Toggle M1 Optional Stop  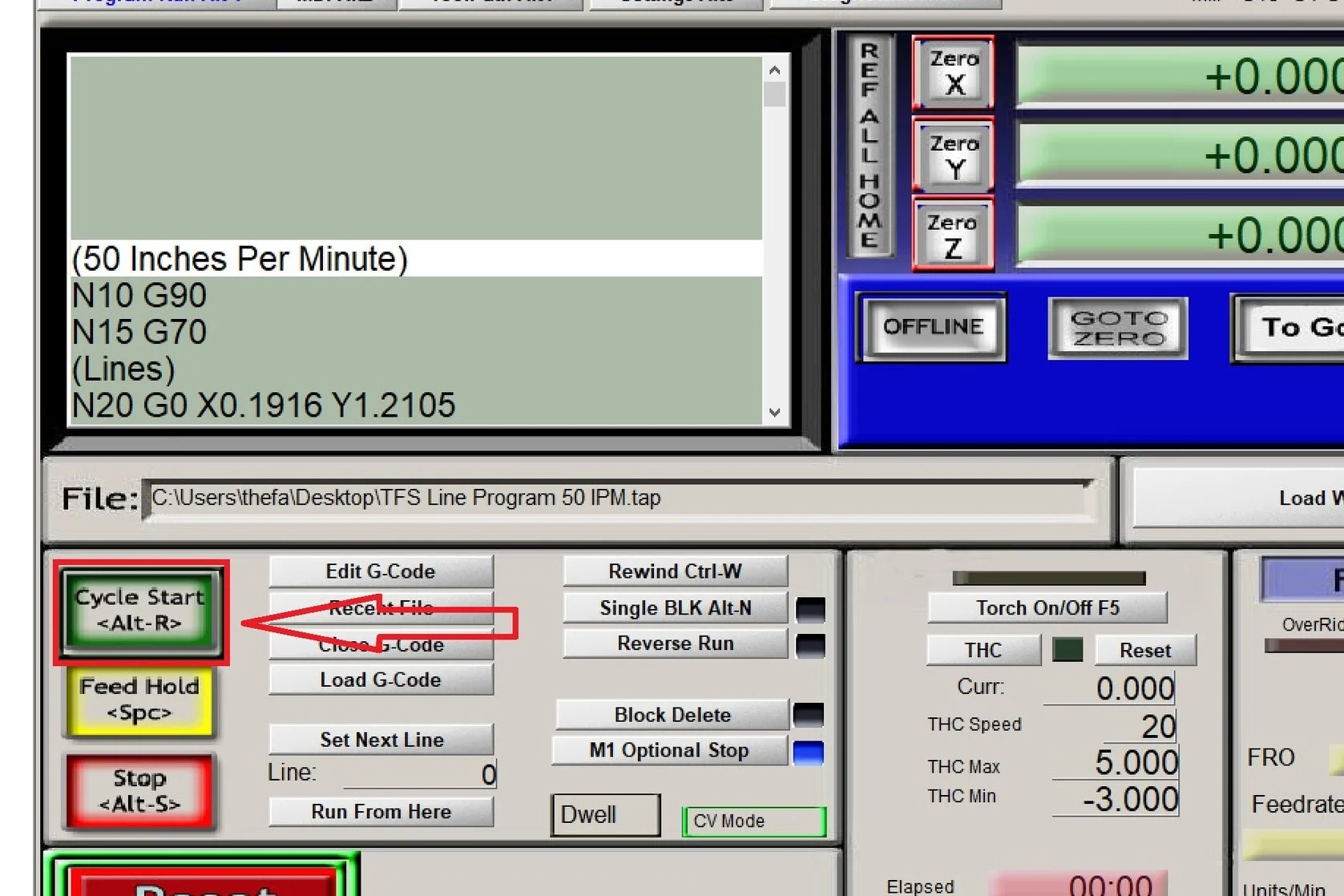click(669, 750)
